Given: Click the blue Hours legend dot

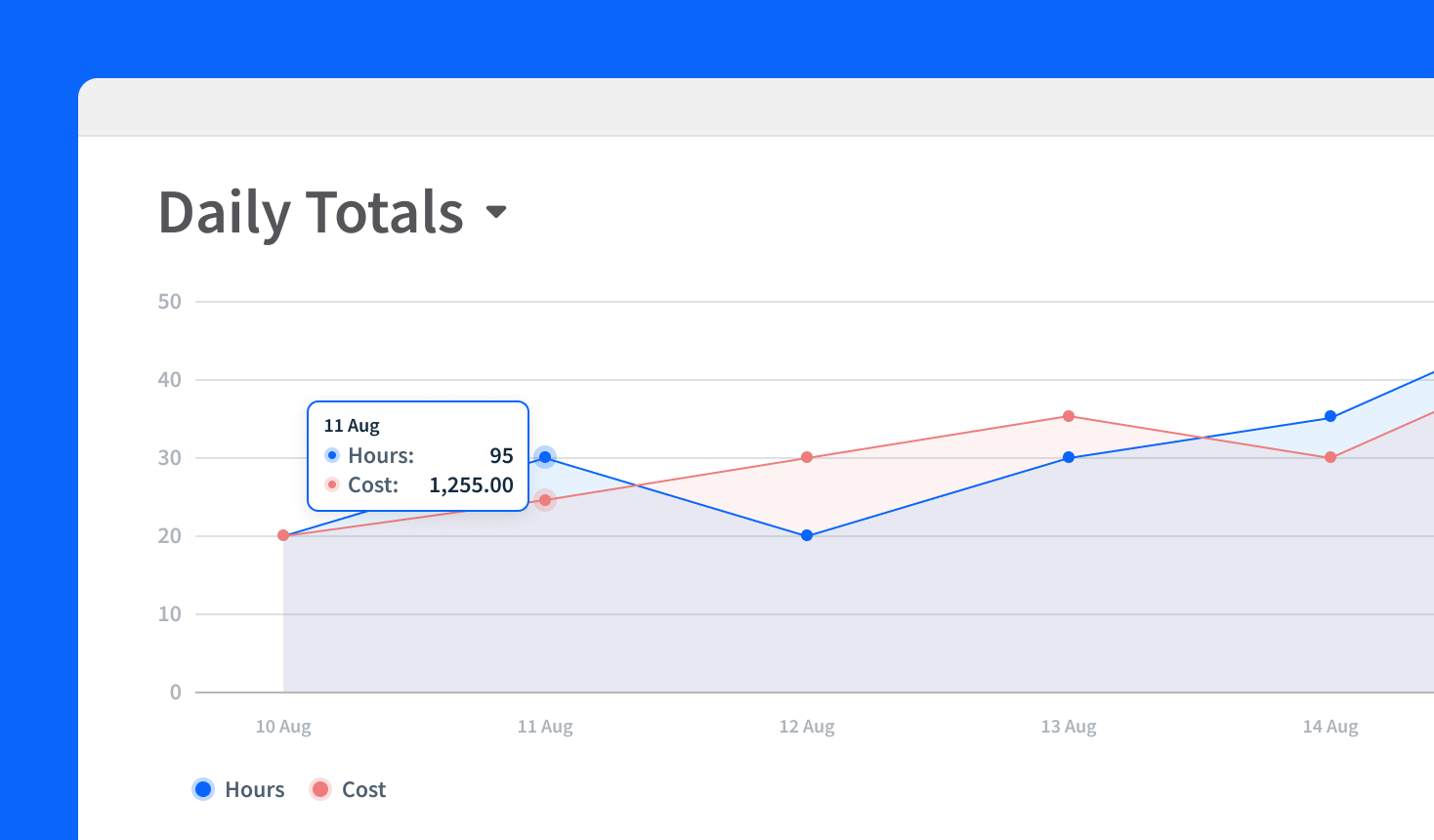Looking at the screenshot, I should 202,789.
